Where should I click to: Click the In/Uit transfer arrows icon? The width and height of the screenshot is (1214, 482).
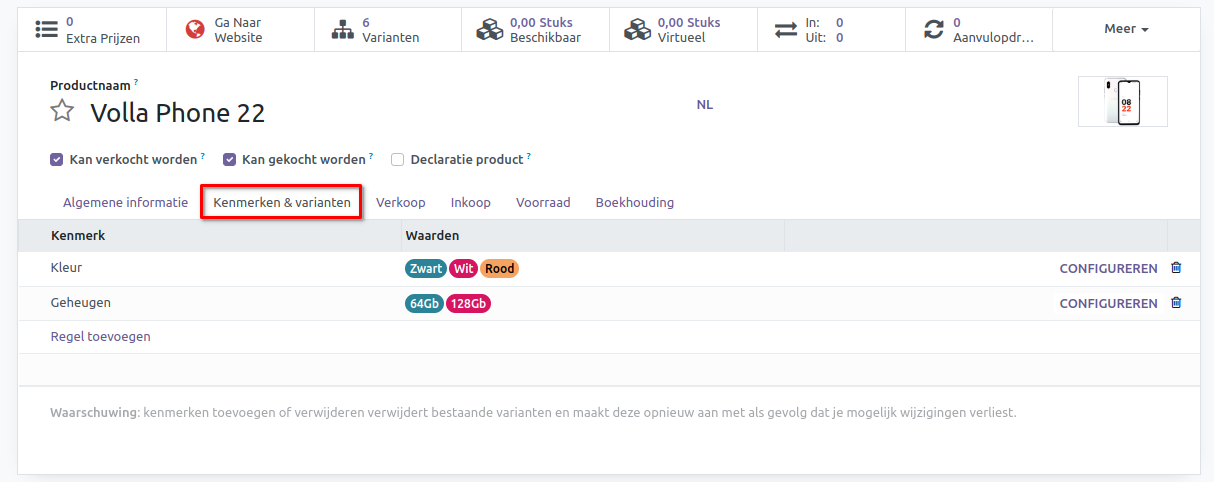[786, 30]
